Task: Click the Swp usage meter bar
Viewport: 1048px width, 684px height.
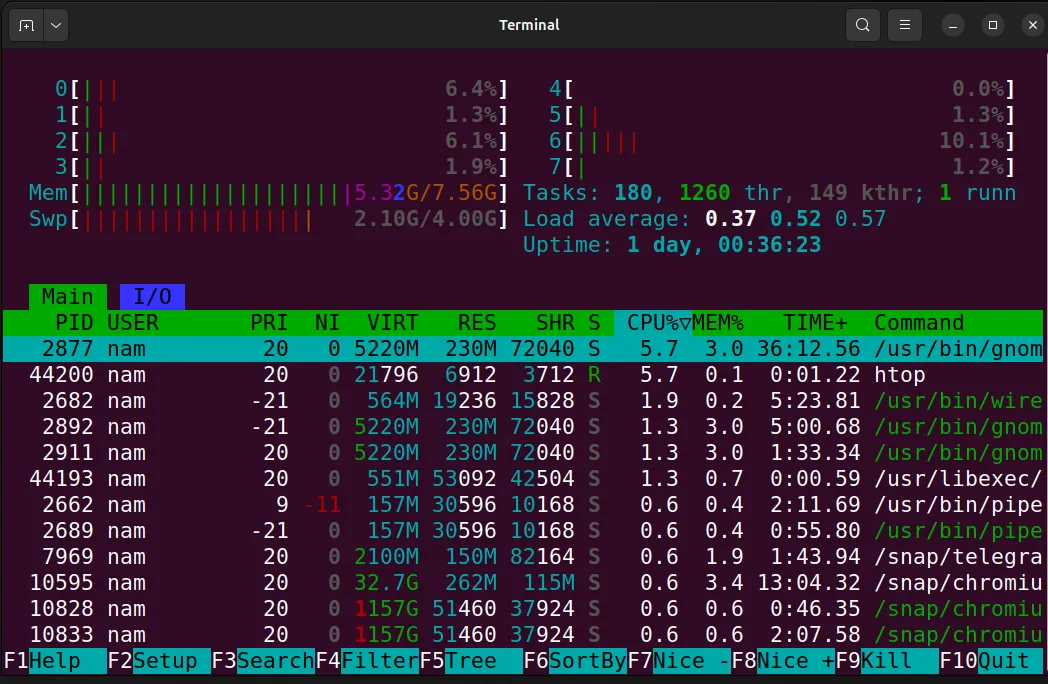Action: [268, 219]
